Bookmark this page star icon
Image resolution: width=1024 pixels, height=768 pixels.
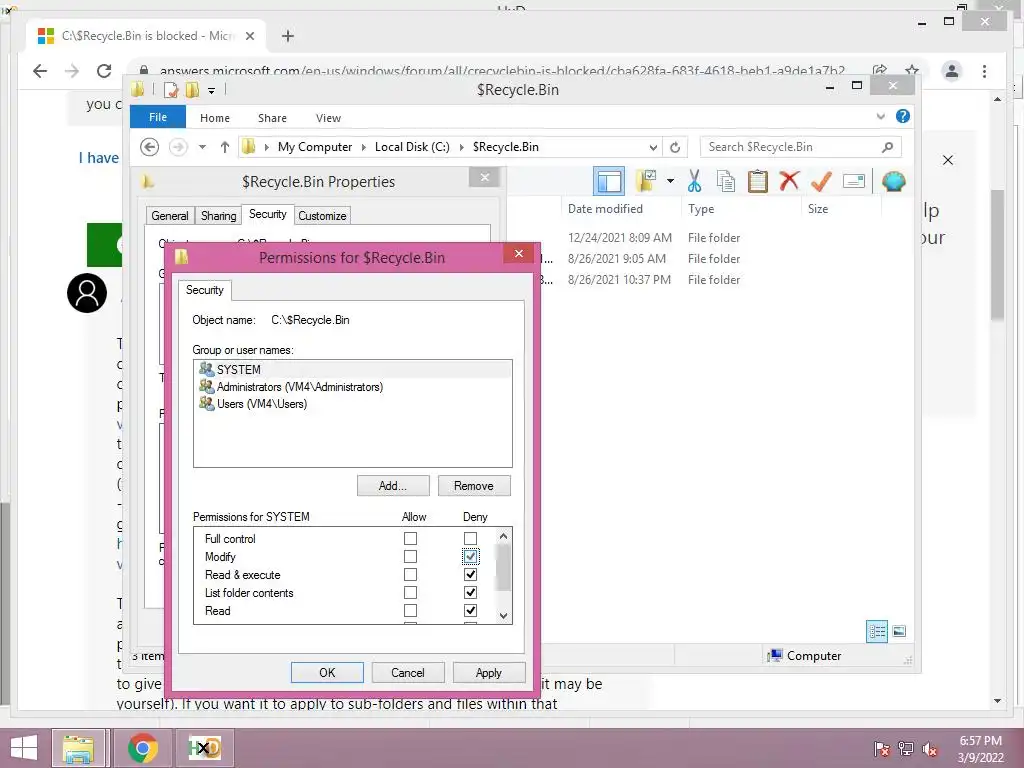coord(912,71)
